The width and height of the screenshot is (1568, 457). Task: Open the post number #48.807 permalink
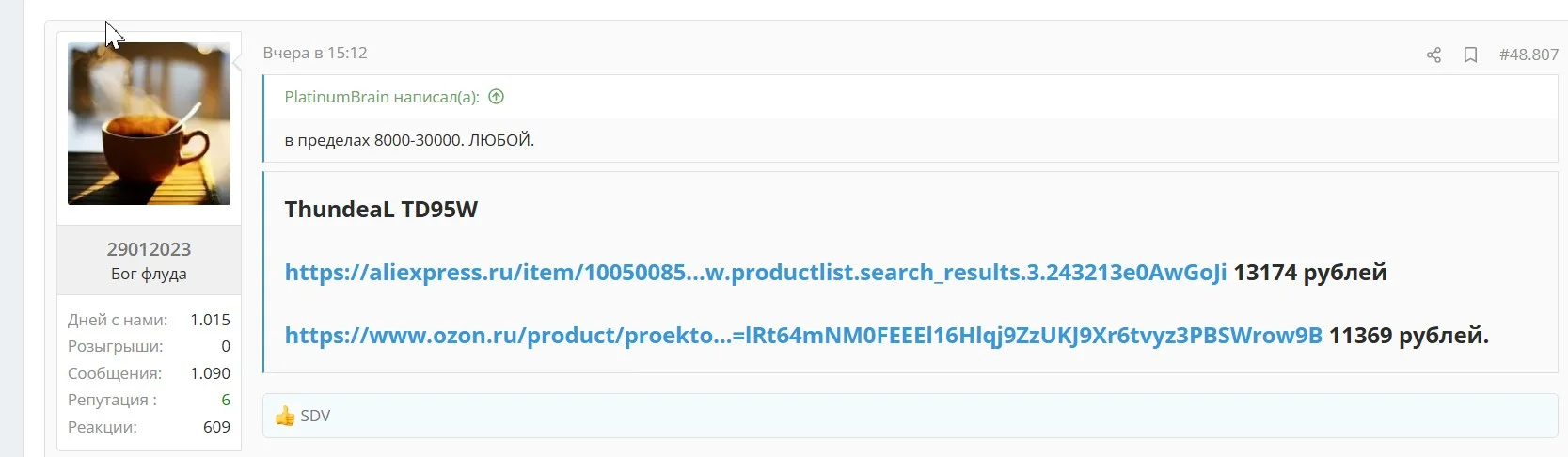(1528, 55)
